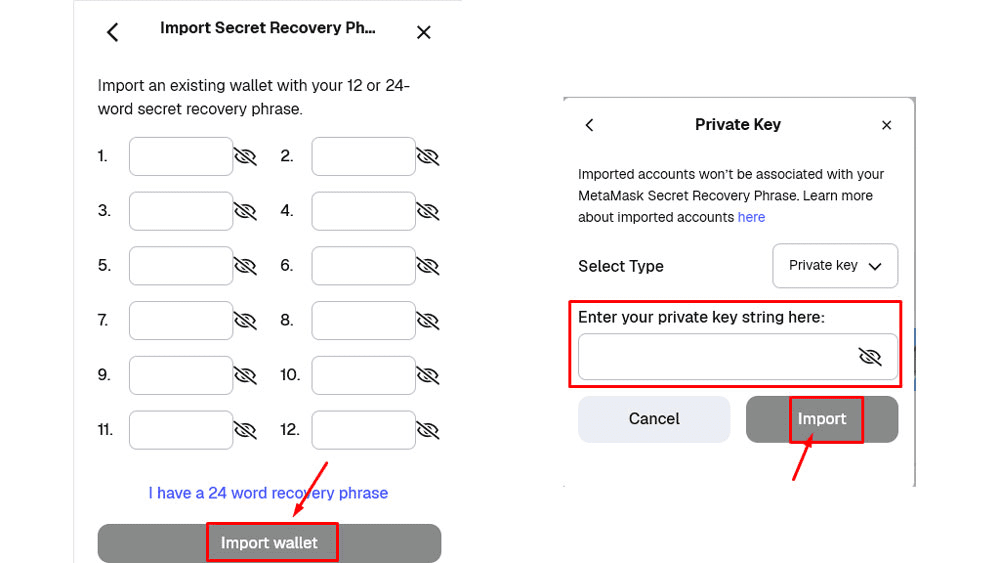
Task: Show recovery word 2 via eye icon
Action: coord(428,157)
